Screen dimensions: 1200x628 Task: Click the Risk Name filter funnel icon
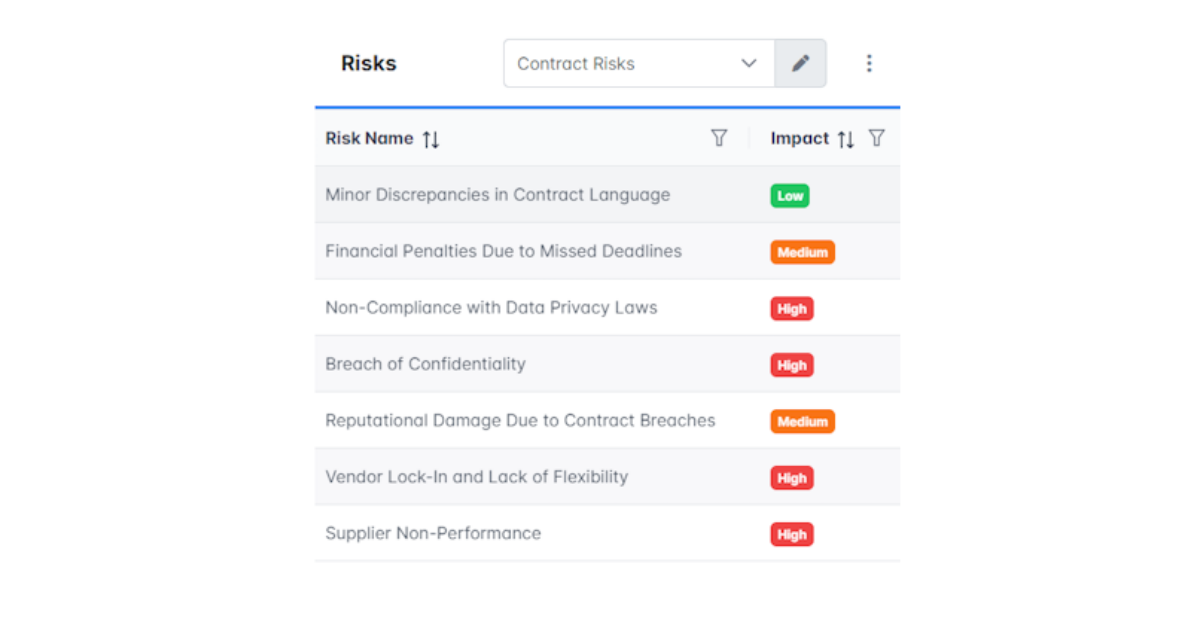[719, 138]
